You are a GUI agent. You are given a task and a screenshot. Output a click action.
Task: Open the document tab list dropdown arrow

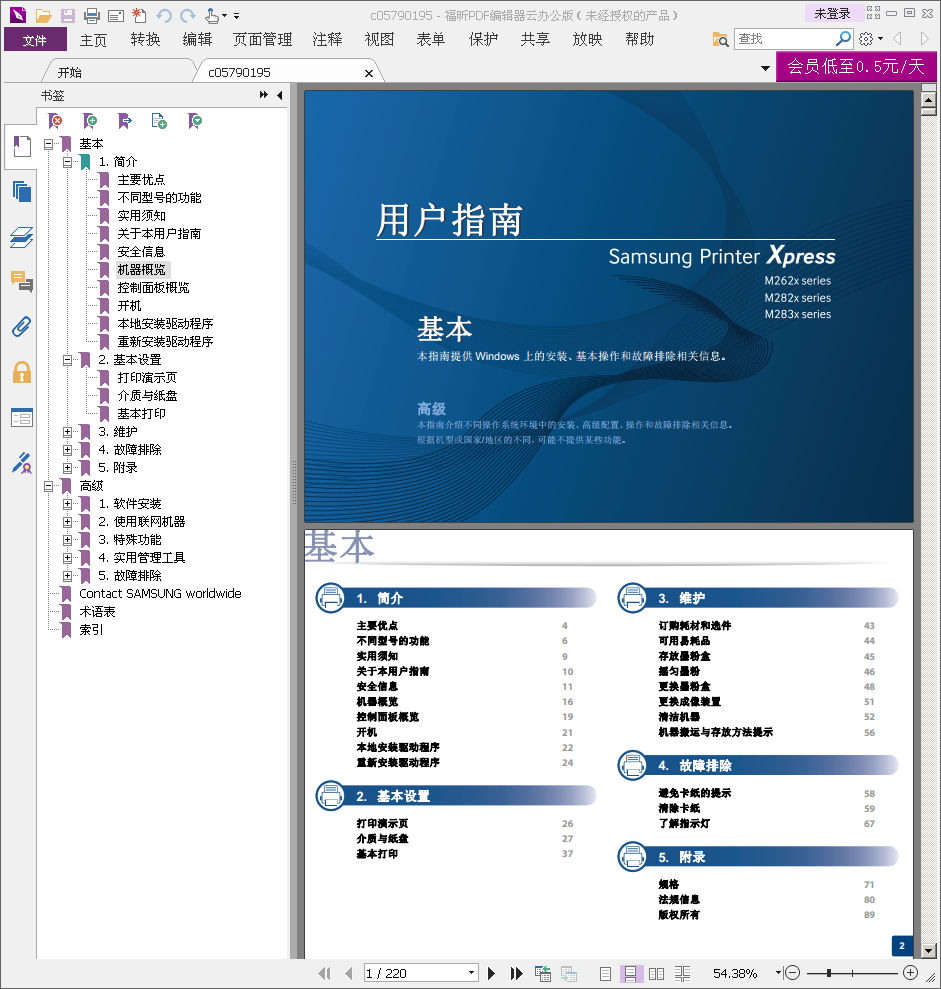(x=765, y=68)
